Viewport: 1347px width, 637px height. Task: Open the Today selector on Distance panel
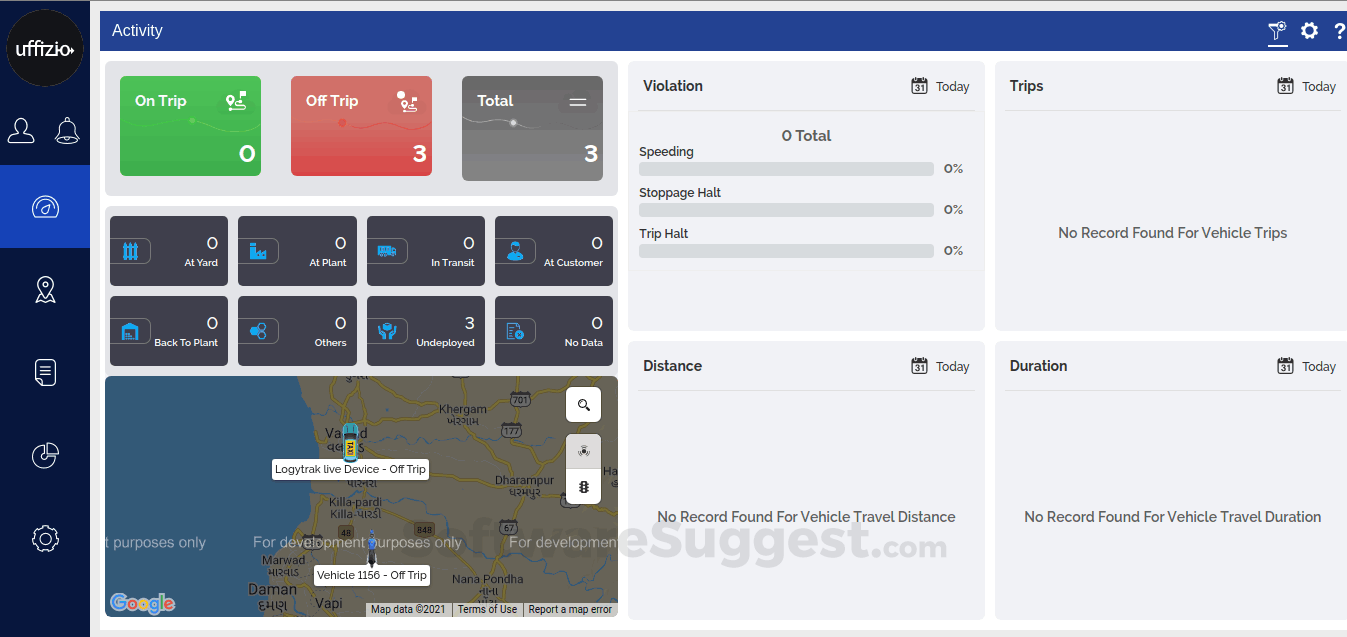point(939,366)
